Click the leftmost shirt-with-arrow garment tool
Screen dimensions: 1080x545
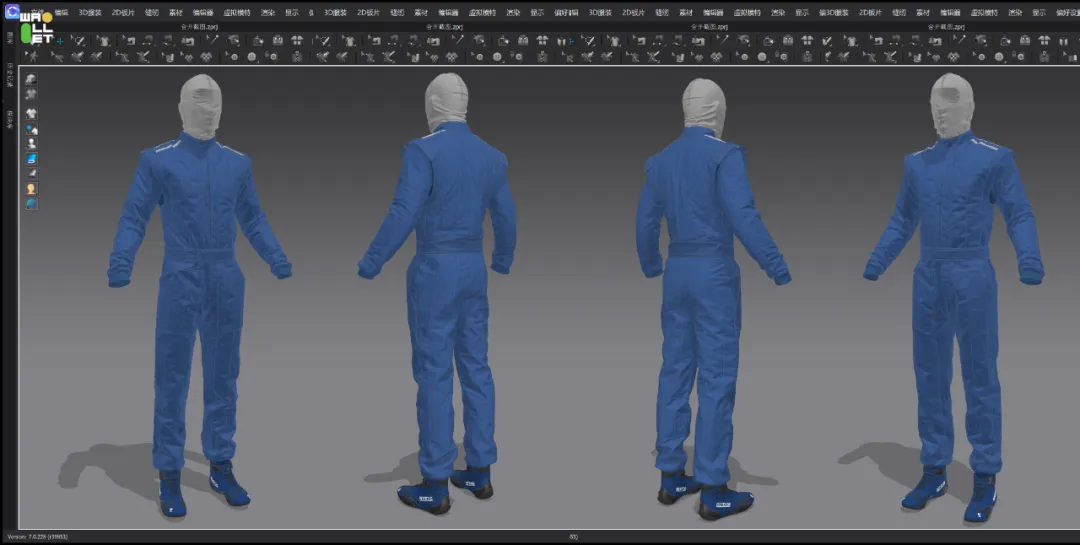click(x=103, y=41)
